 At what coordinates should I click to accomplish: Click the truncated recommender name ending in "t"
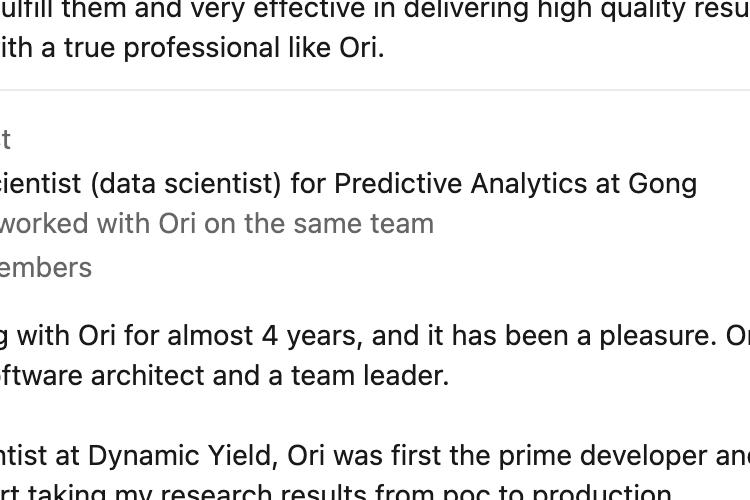[x=5, y=140]
